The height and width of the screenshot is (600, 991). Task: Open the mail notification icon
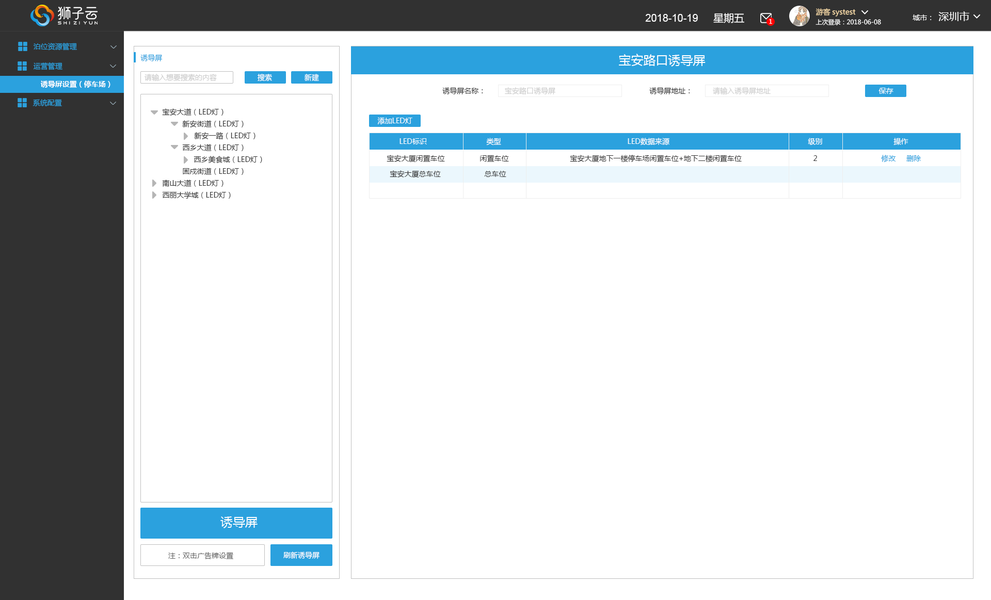click(x=766, y=18)
